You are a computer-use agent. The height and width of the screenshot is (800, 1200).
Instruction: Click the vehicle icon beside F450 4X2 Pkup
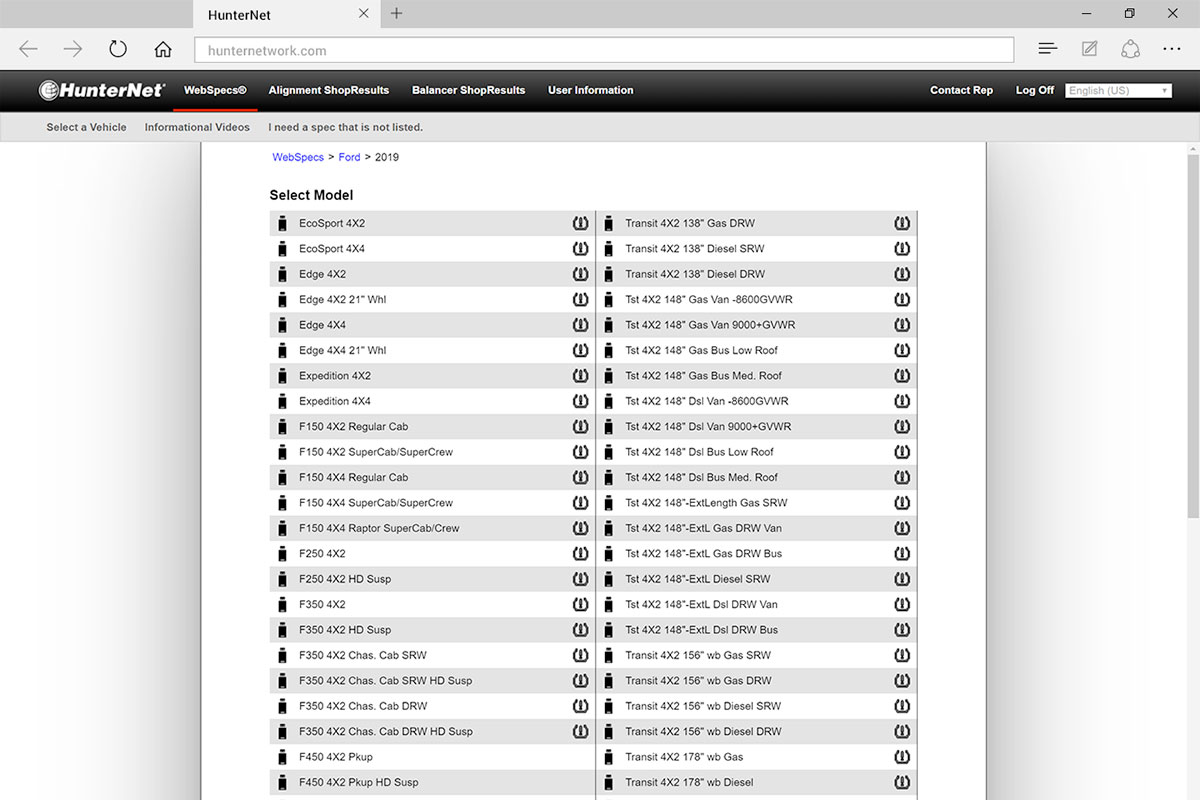(x=282, y=757)
